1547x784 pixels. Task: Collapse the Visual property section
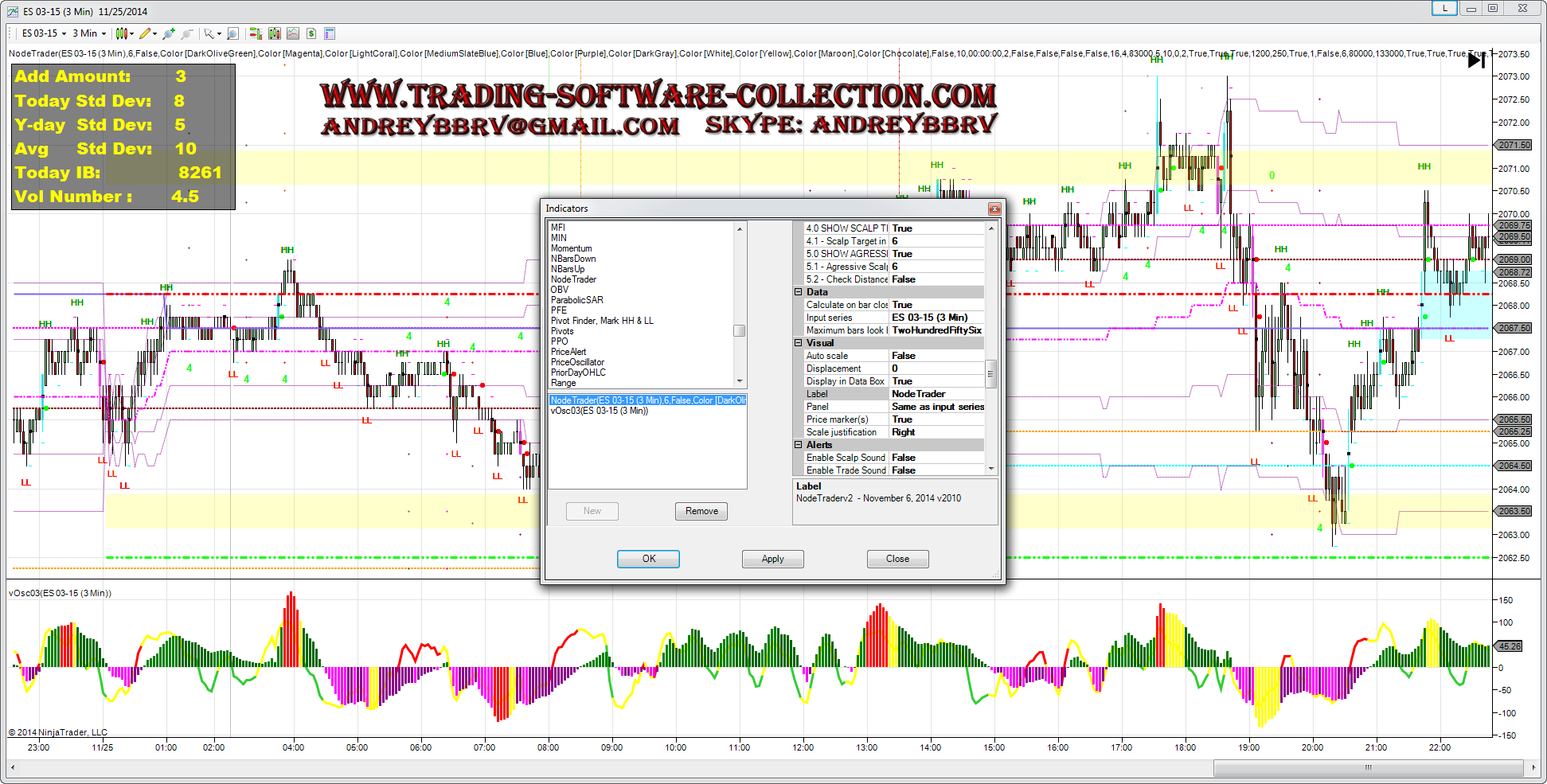tap(798, 343)
